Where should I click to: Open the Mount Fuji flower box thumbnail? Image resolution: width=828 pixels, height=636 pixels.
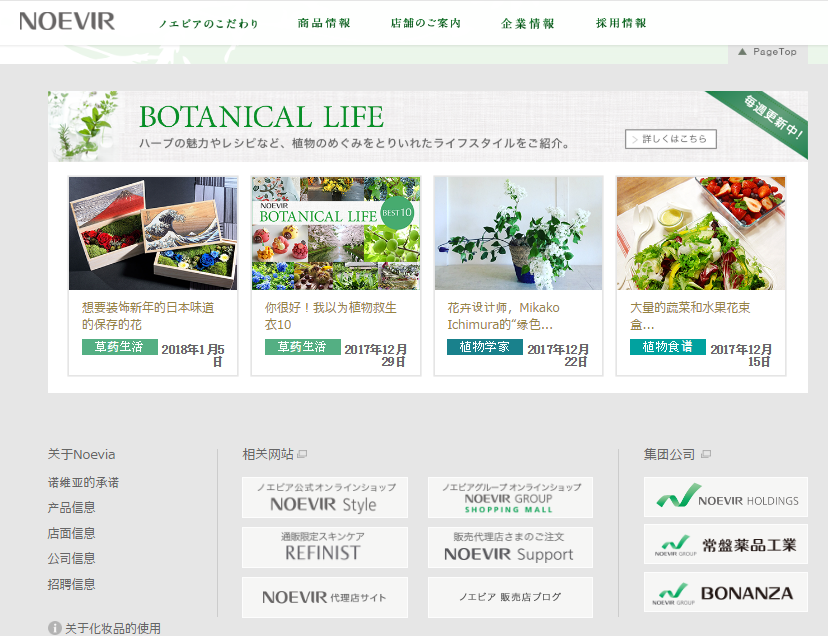[153, 233]
